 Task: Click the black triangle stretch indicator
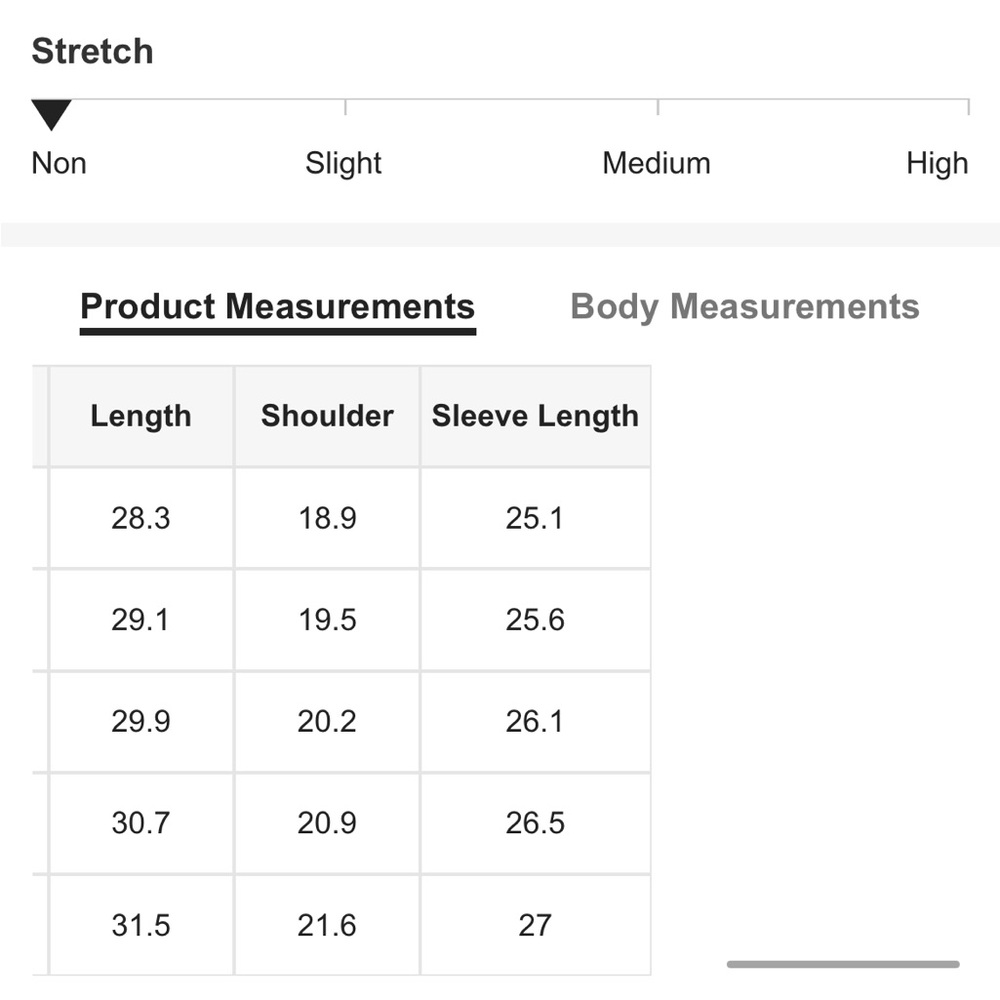[x=50, y=114]
